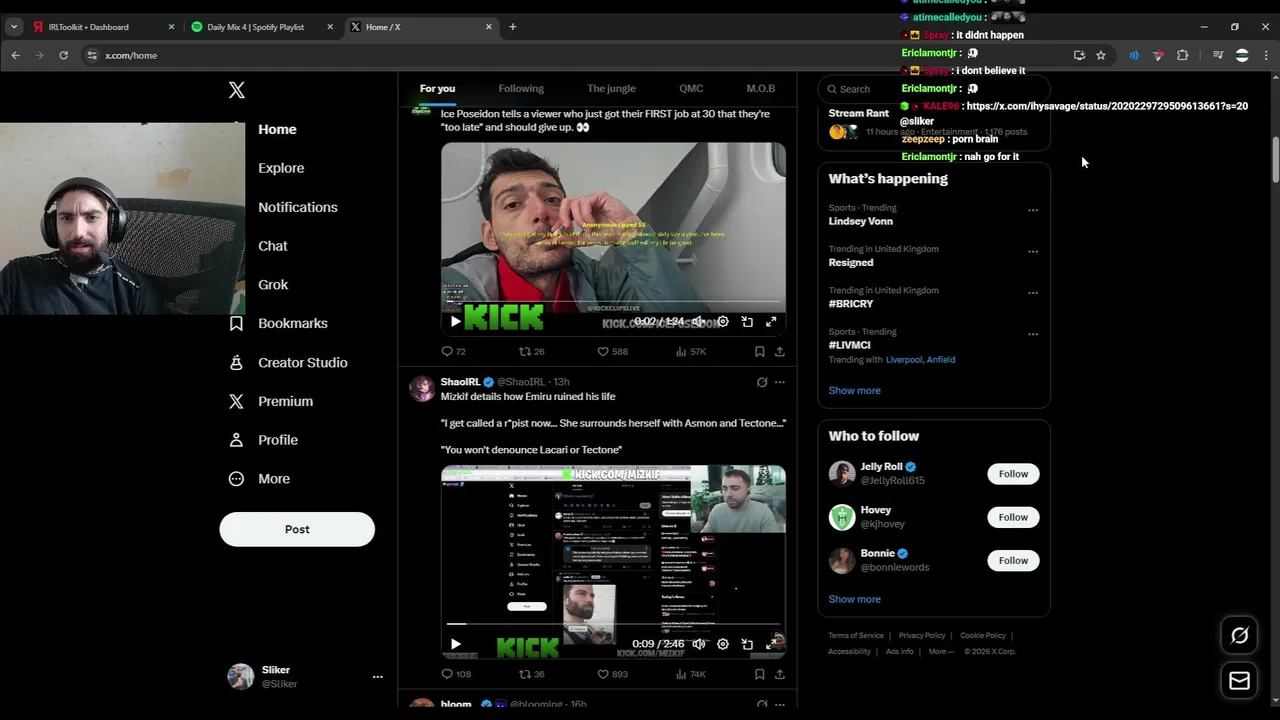Open Grok floating button

1239,635
